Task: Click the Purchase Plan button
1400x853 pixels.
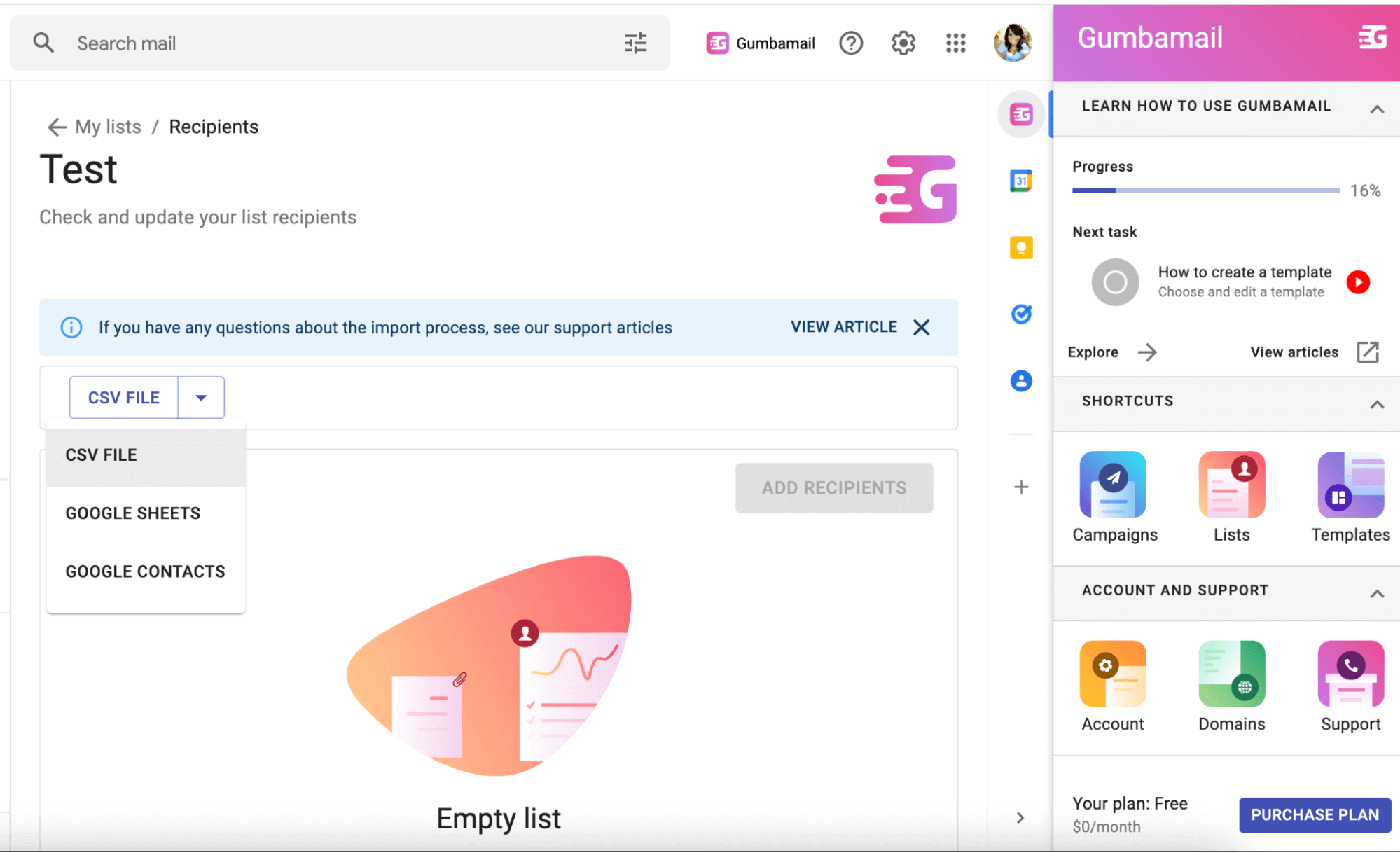Action: pyautogui.click(x=1315, y=814)
